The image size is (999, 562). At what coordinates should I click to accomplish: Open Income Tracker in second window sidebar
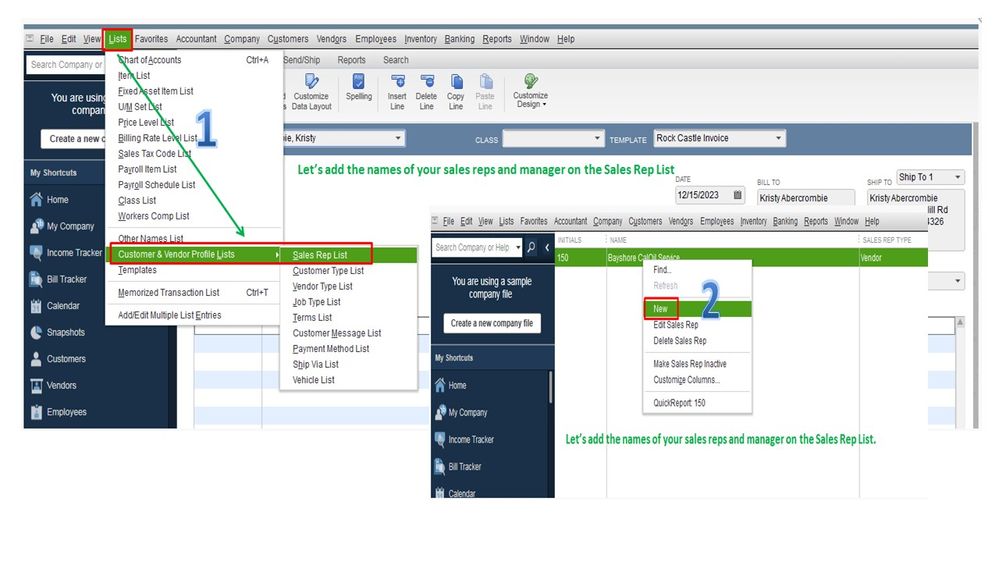[x=464, y=440]
